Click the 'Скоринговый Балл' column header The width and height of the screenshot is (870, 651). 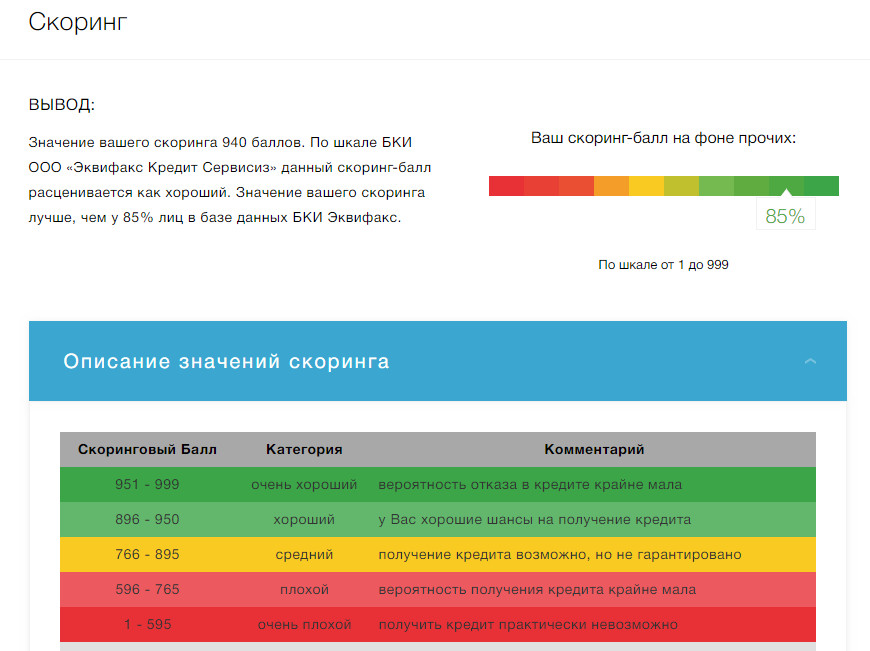pos(147,450)
